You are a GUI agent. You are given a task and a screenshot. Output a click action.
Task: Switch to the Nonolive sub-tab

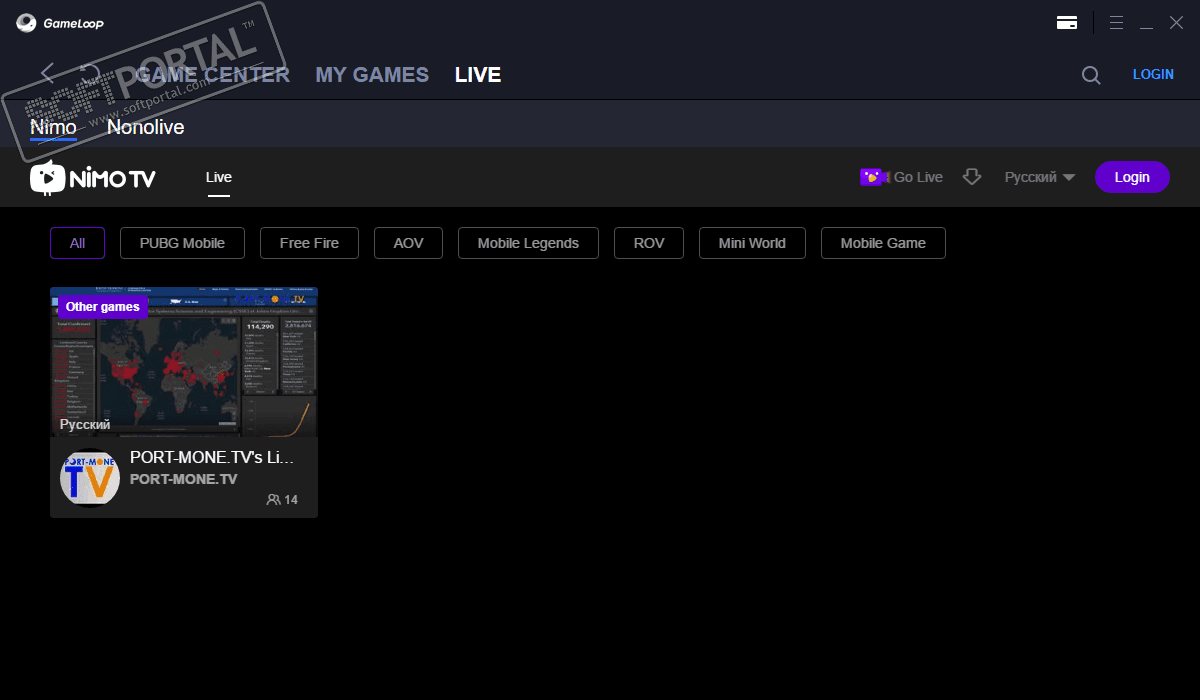(146, 128)
